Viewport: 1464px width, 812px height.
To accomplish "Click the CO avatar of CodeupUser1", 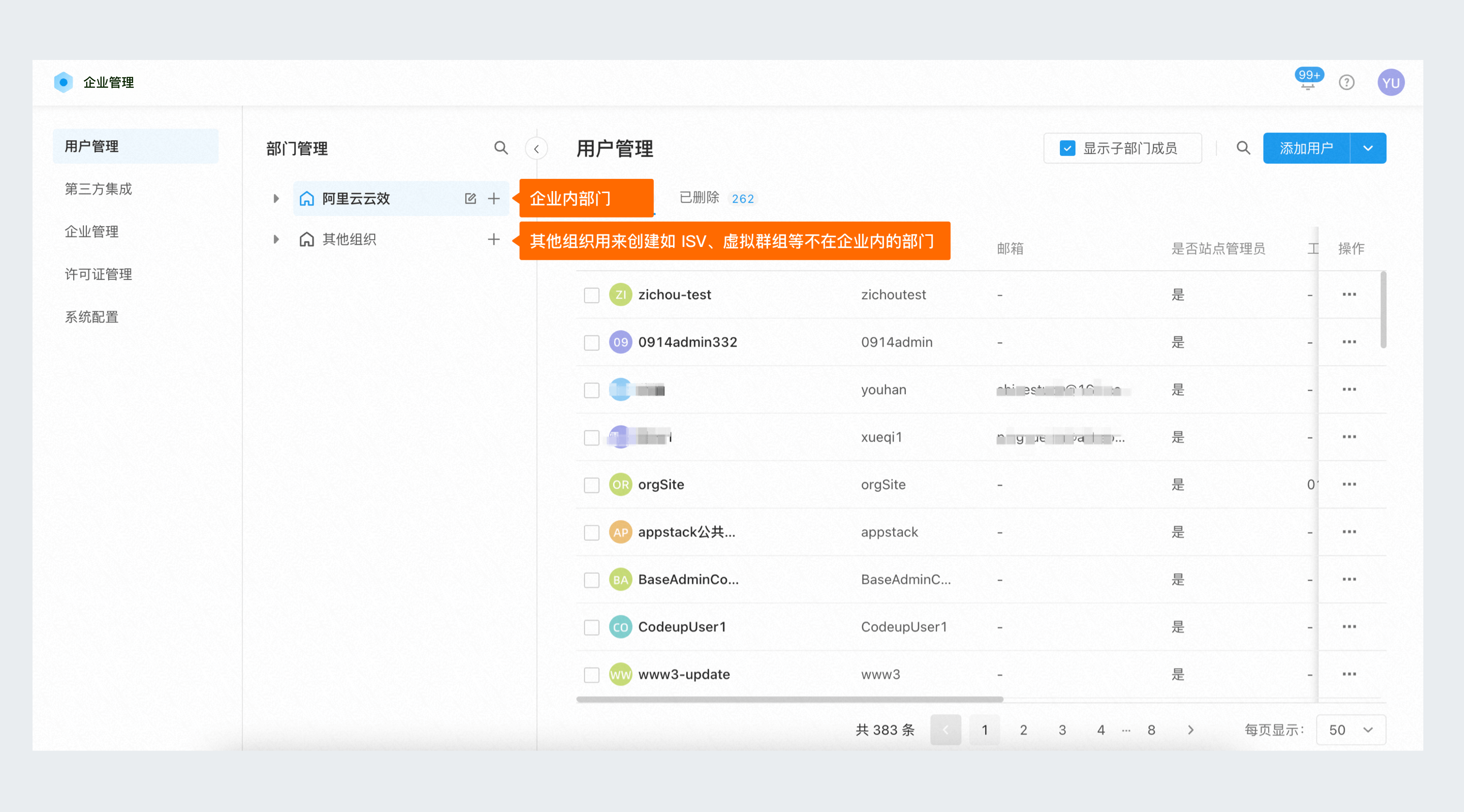I will (x=620, y=627).
